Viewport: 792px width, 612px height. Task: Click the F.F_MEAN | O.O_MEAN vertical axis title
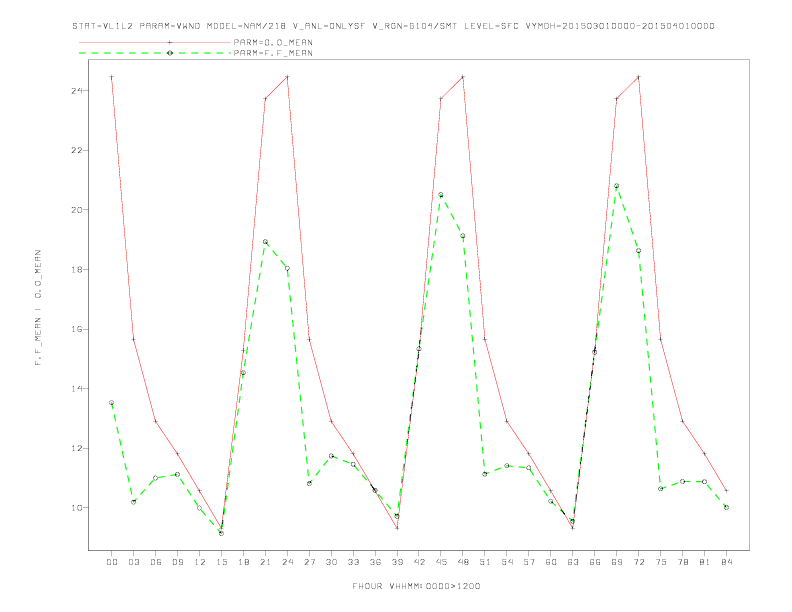click(x=38, y=308)
